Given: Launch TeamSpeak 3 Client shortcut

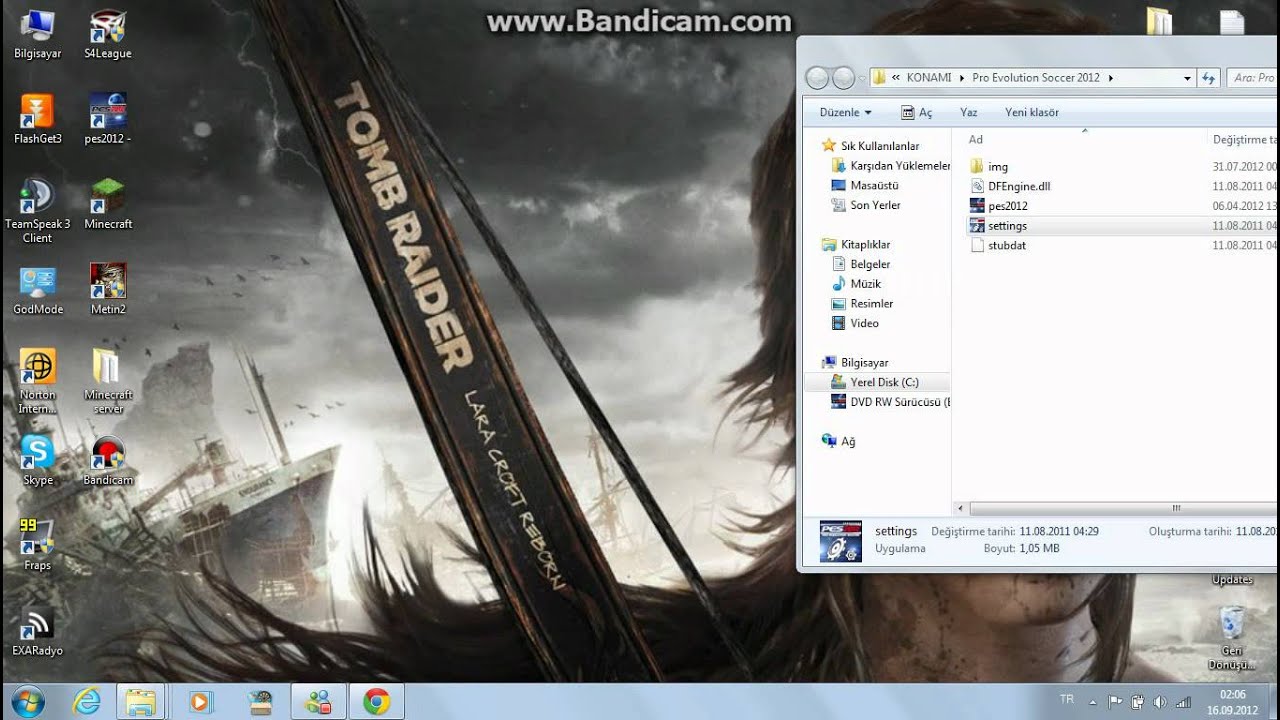Looking at the screenshot, I should tap(38, 211).
